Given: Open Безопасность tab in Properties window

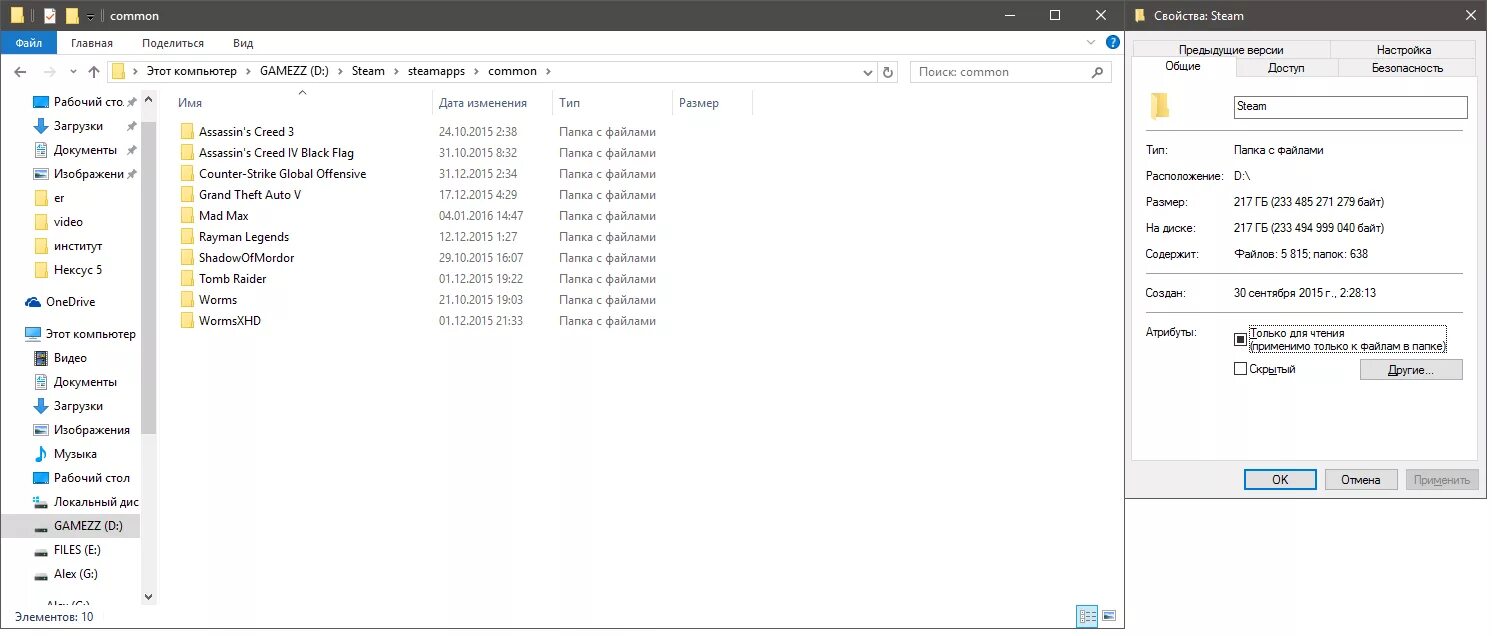Looking at the screenshot, I should click(1407, 68).
